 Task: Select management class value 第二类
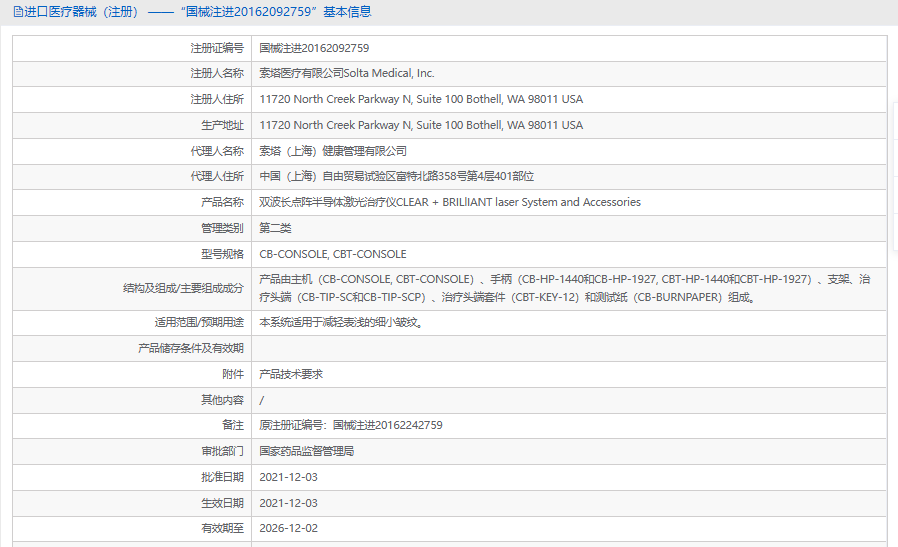coord(275,228)
